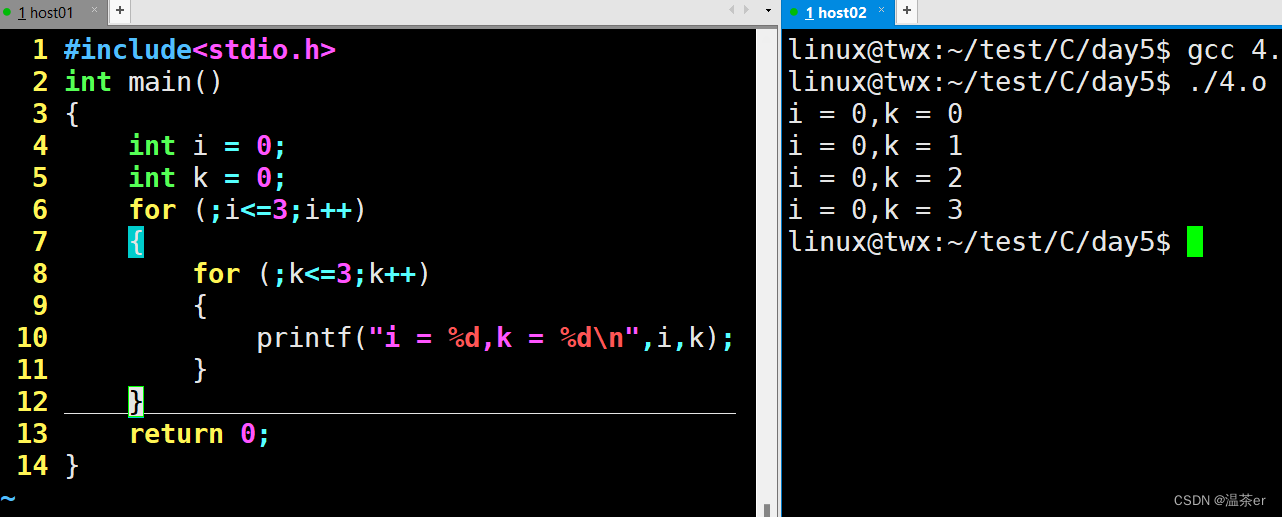Click the output line 'i = 0,k = 1'
1282x517 pixels.
click(x=875, y=146)
